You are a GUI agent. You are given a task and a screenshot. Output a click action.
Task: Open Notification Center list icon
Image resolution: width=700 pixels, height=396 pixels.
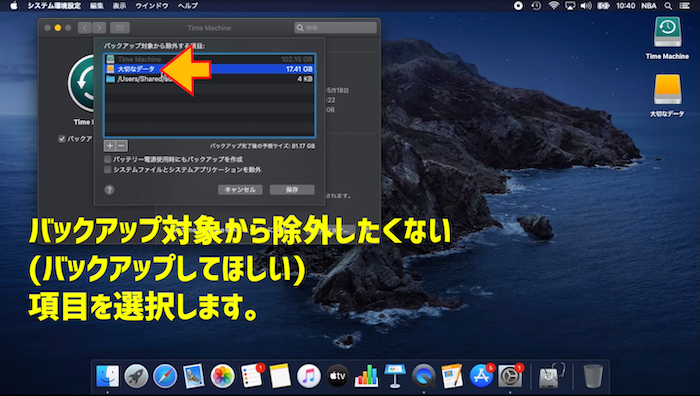(685, 6)
